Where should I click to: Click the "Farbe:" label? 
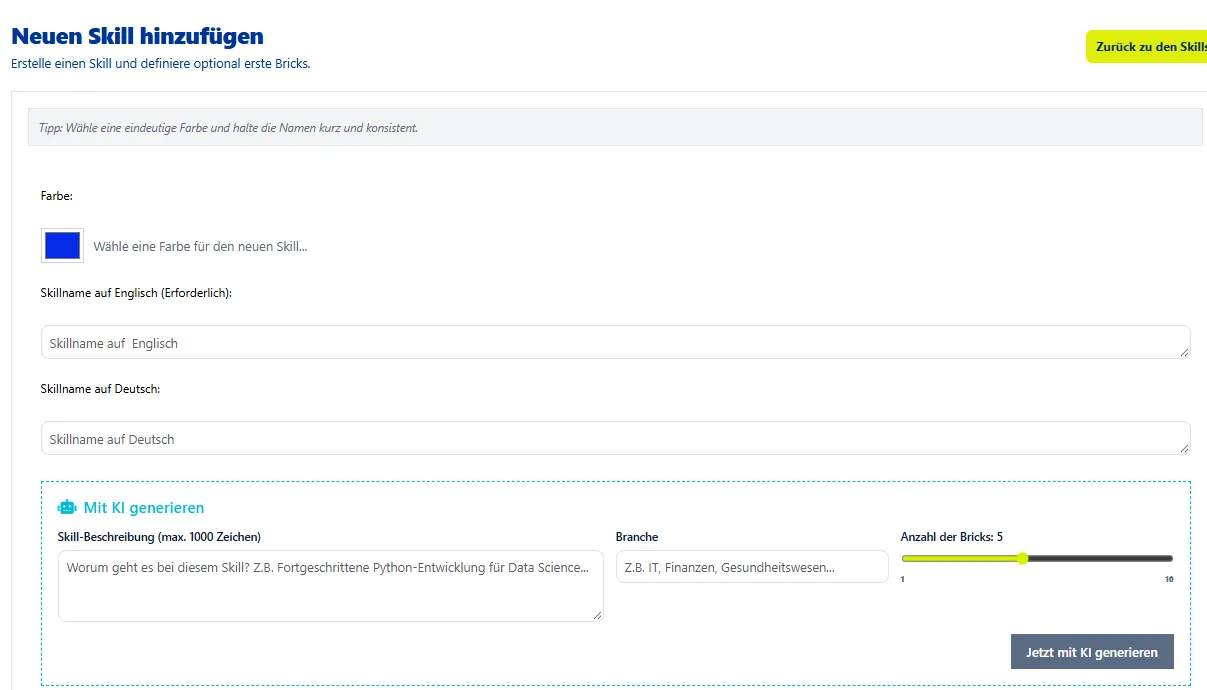click(57, 197)
